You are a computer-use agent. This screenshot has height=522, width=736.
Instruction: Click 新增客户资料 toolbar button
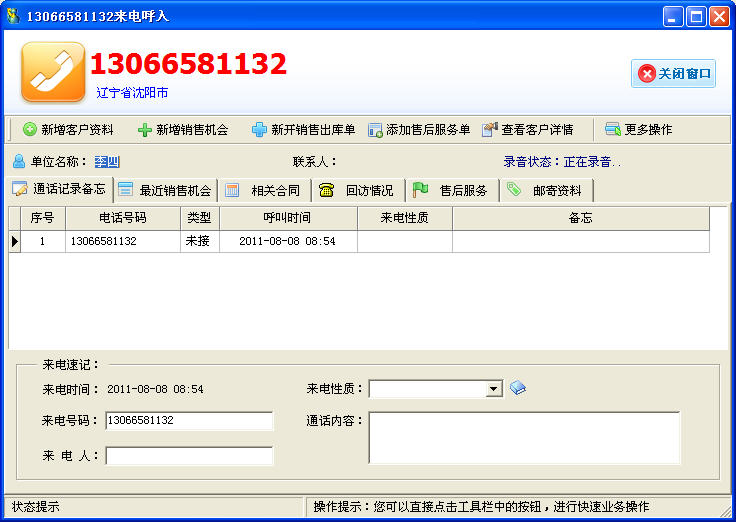[68, 130]
